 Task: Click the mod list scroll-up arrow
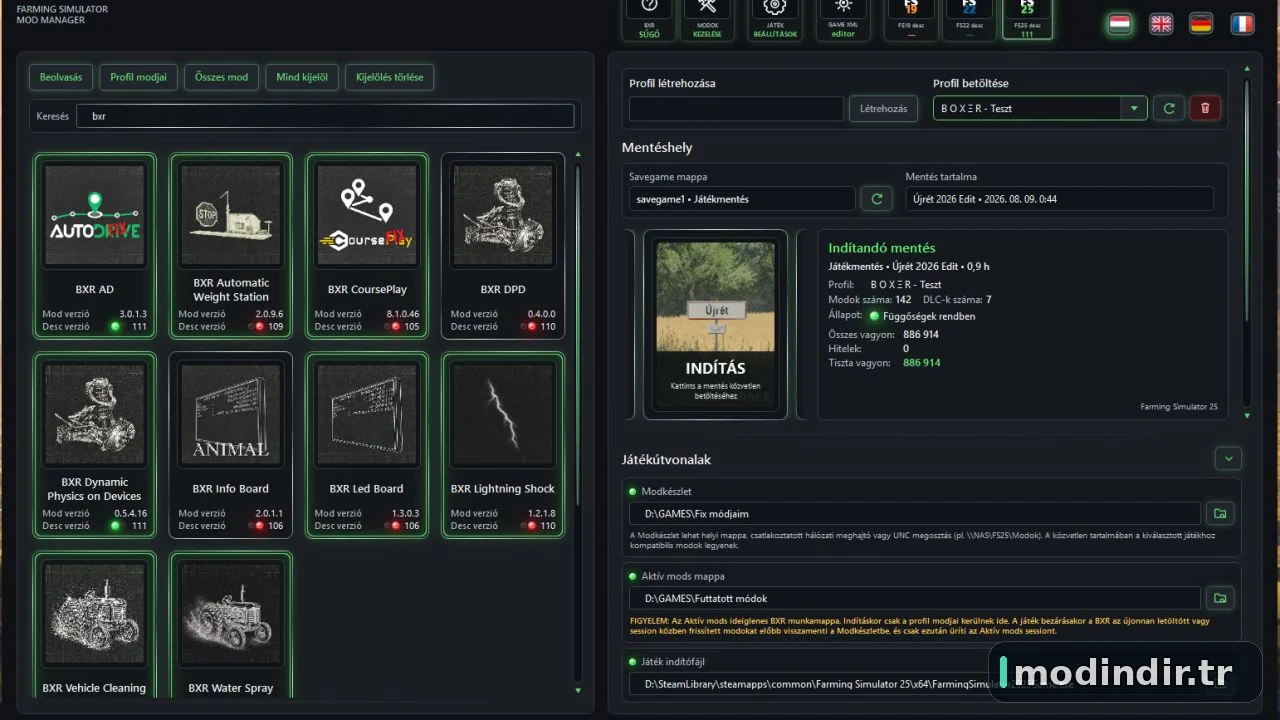(x=577, y=156)
